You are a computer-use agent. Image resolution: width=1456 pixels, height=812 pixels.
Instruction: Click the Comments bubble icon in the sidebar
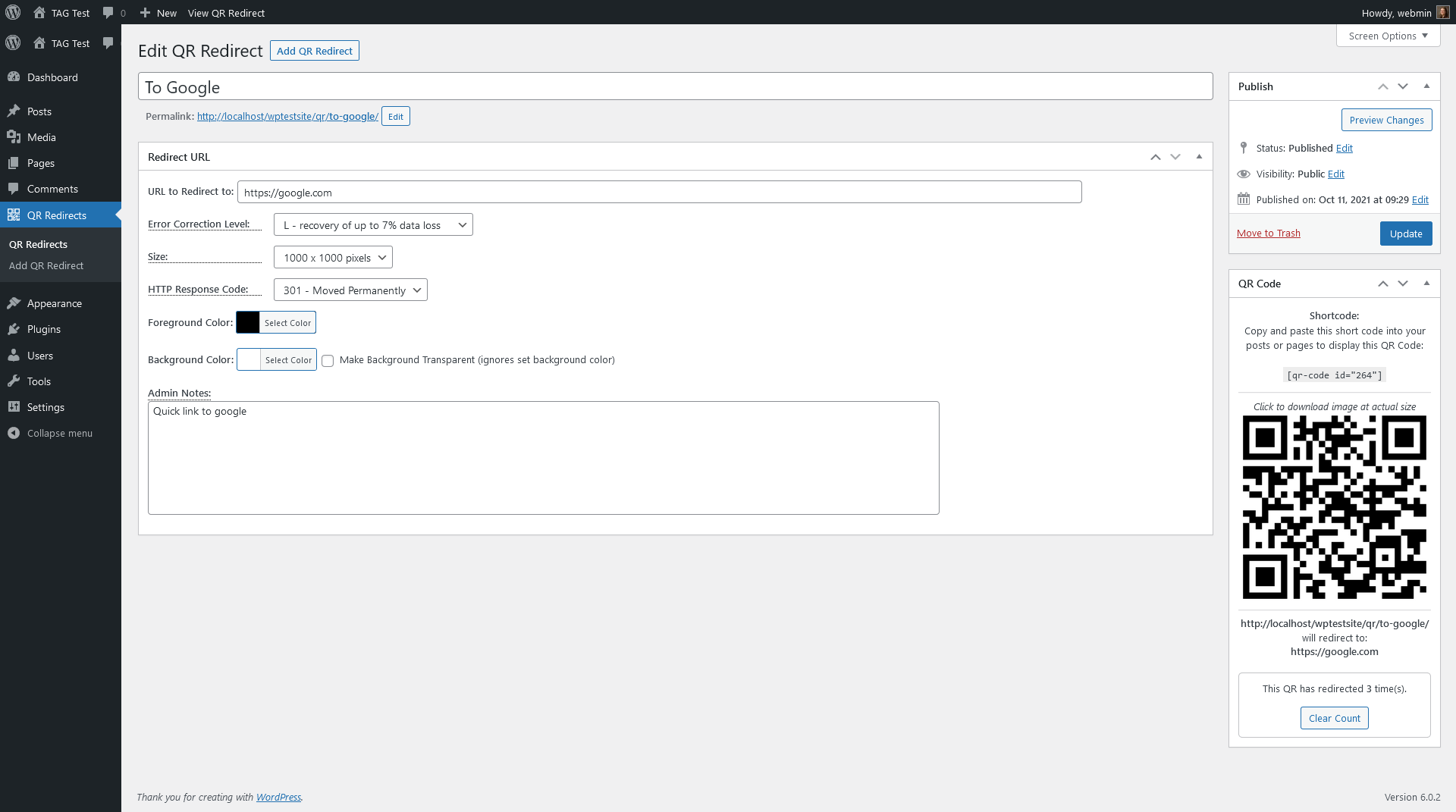[14, 189]
